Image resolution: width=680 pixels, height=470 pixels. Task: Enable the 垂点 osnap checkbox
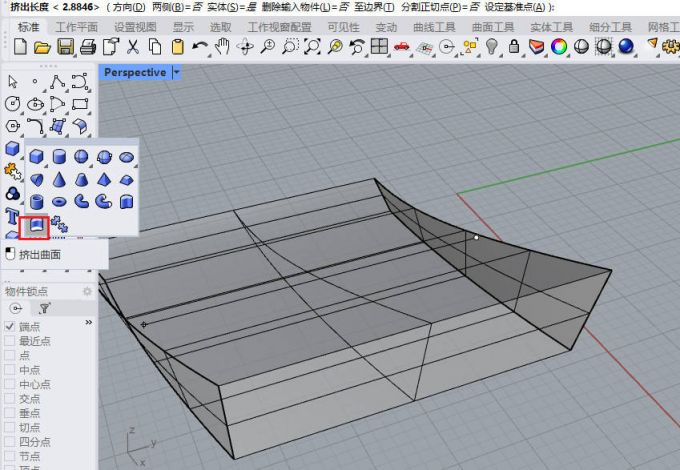[10, 413]
